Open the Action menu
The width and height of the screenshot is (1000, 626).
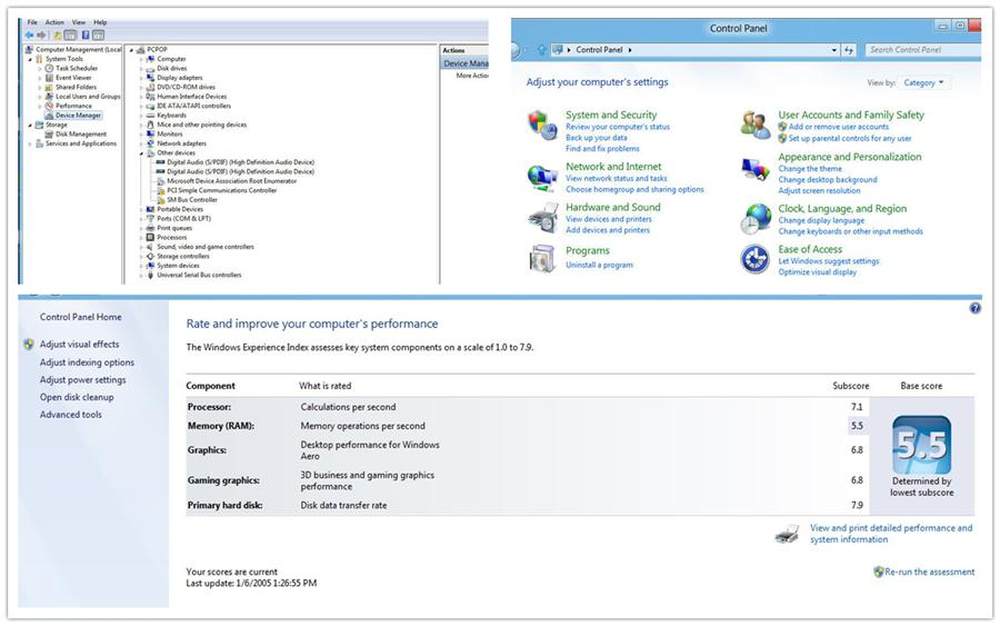click(54, 22)
